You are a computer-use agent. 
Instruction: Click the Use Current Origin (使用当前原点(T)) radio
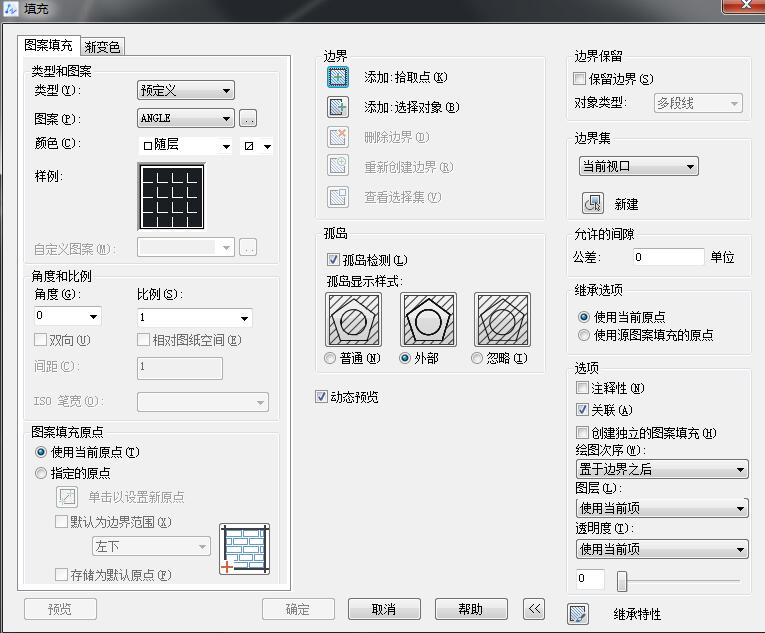coord(41,452)
